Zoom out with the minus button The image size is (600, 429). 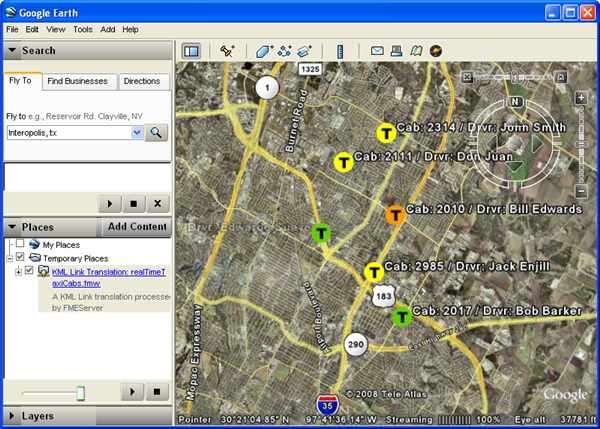coord(581,191)
